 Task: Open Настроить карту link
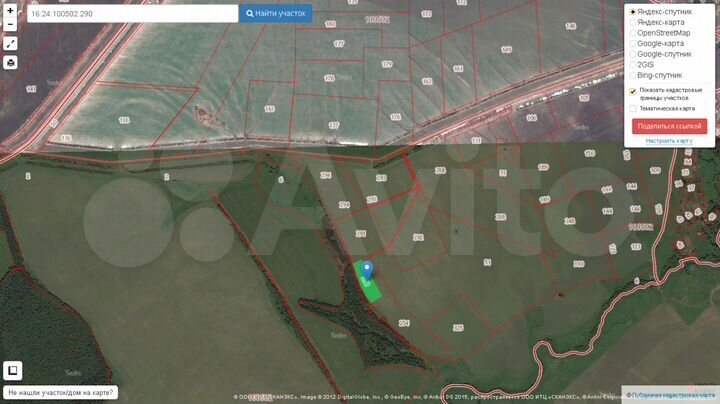point(669,141)
